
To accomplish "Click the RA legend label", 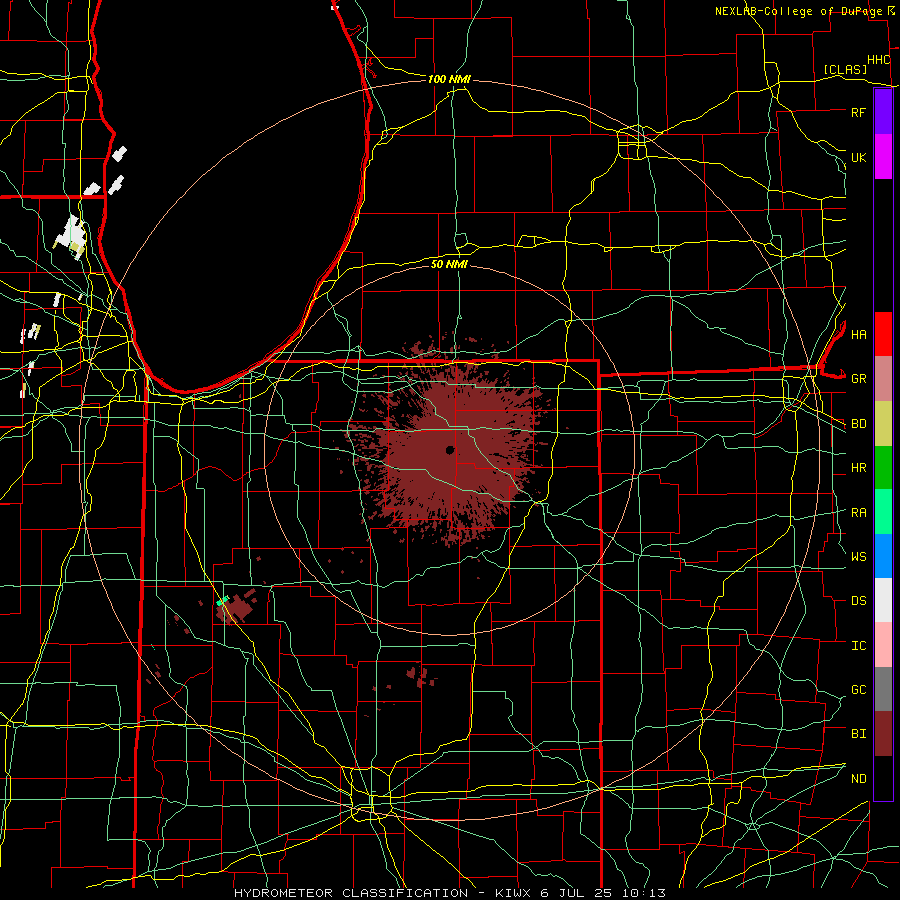I will 858,513.
